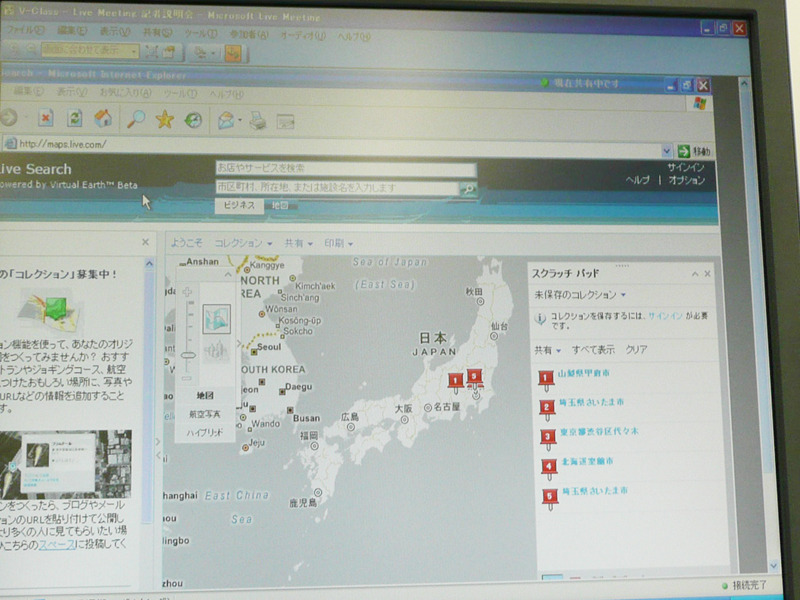Click map pushpin number 5 near Tokyo

pyautogui.click(x=474, y=378)
